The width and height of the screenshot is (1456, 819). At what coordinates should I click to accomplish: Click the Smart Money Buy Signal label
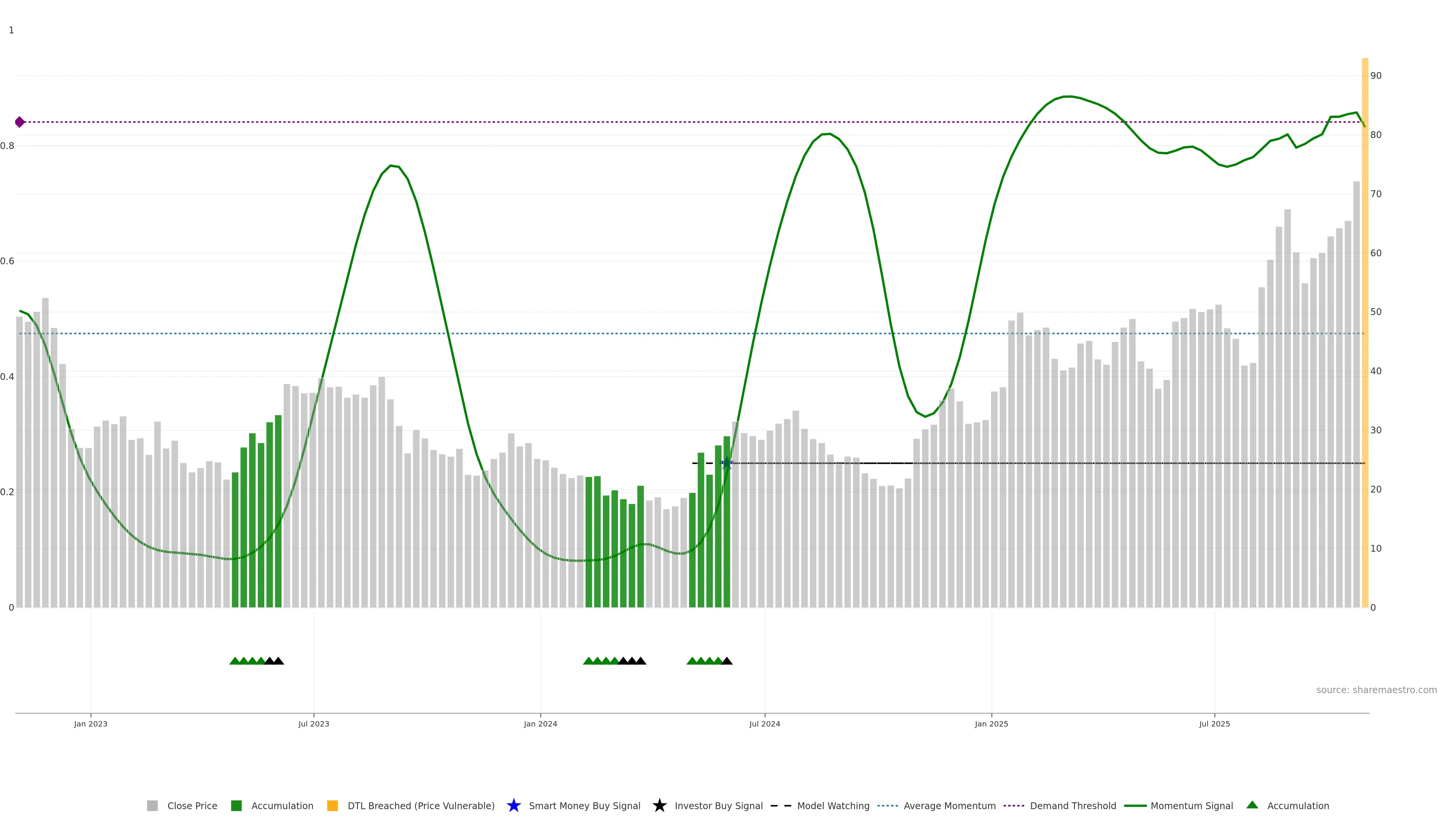(x=584, y=806)
